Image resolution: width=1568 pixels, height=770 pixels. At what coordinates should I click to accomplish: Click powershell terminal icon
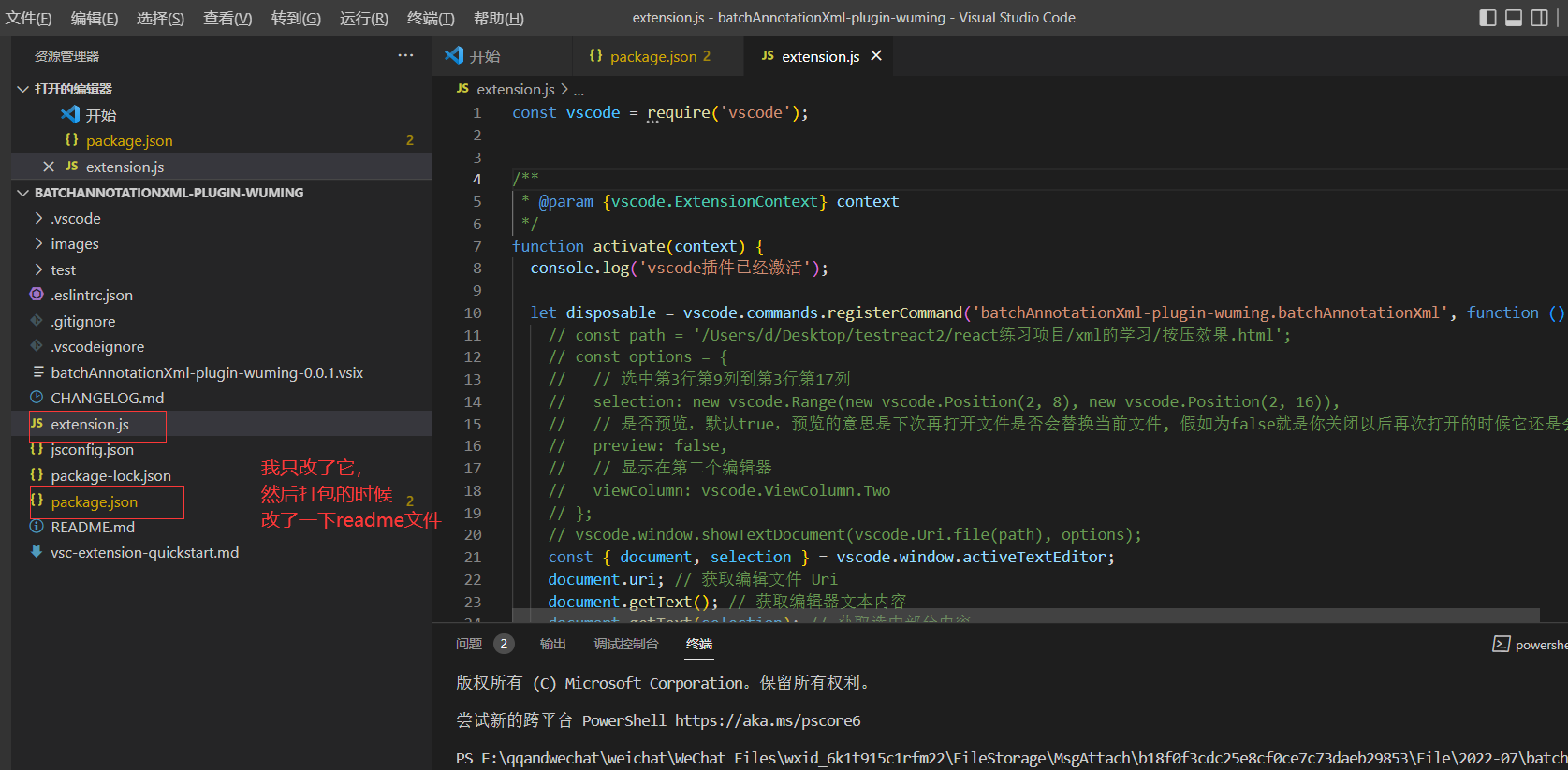pyautogui.click(x=1501, y=644)
